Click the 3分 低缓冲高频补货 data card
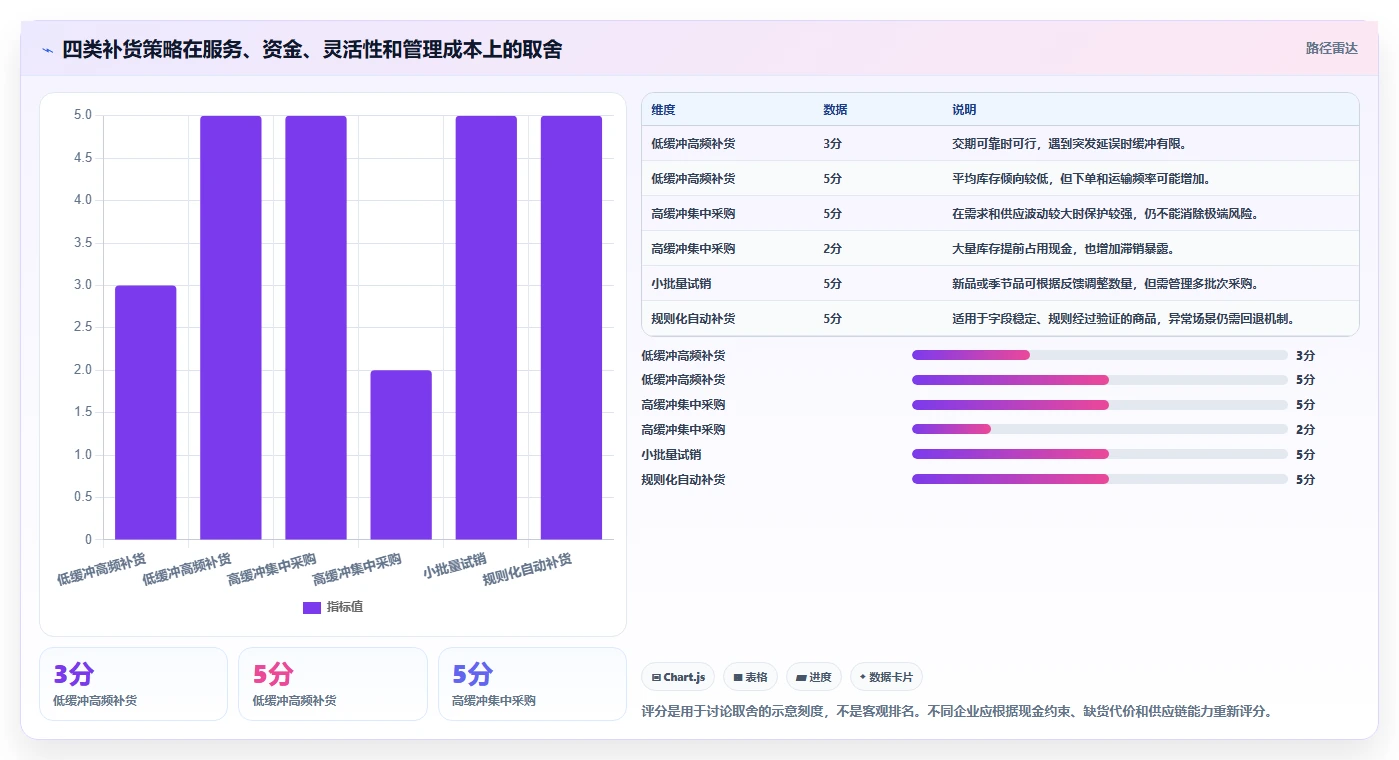Image resolution: width=1399 pixels, height=760 pixels. [133, 684]
